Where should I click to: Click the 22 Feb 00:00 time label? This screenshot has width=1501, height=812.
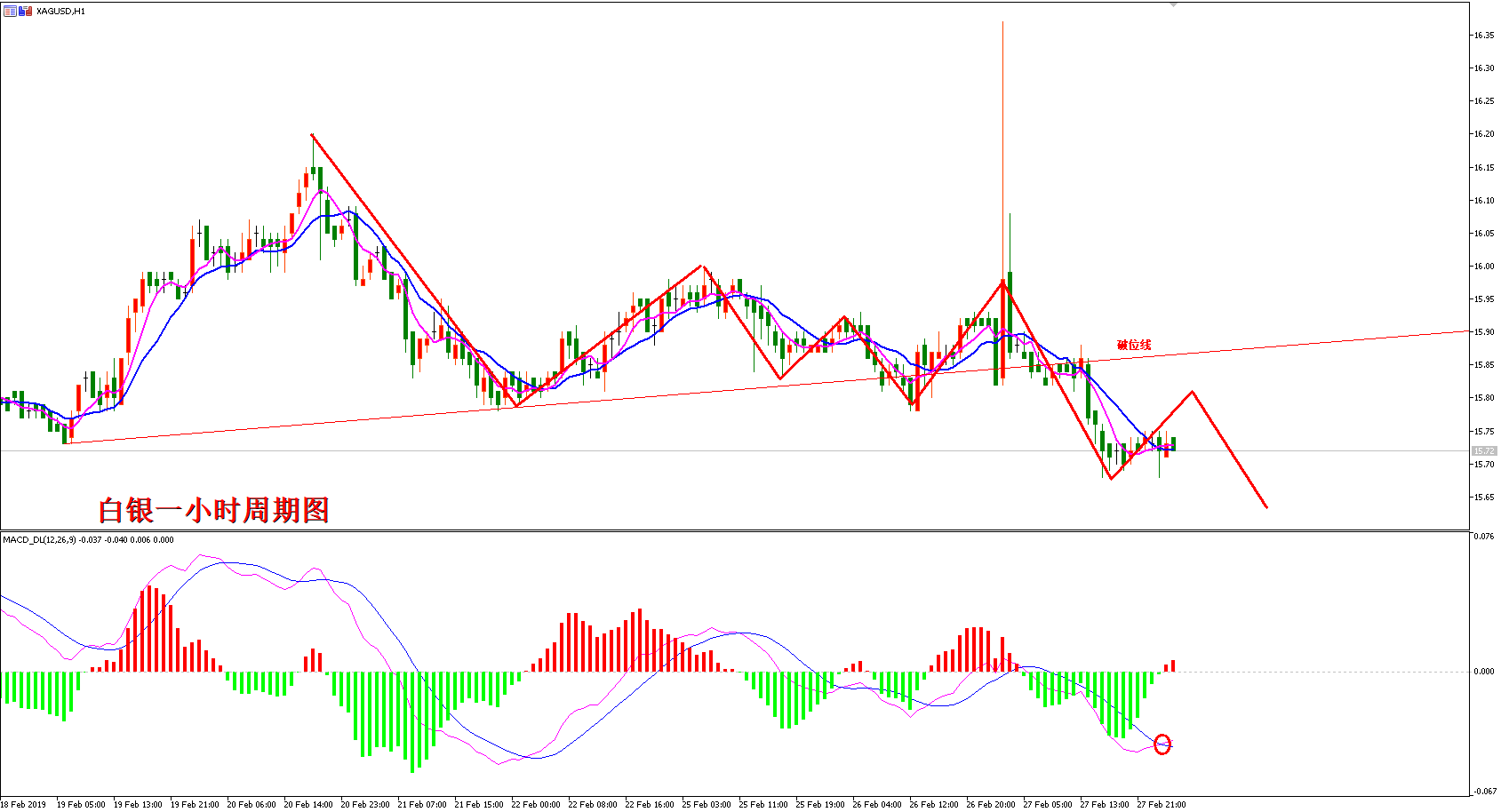click(536, 805)
